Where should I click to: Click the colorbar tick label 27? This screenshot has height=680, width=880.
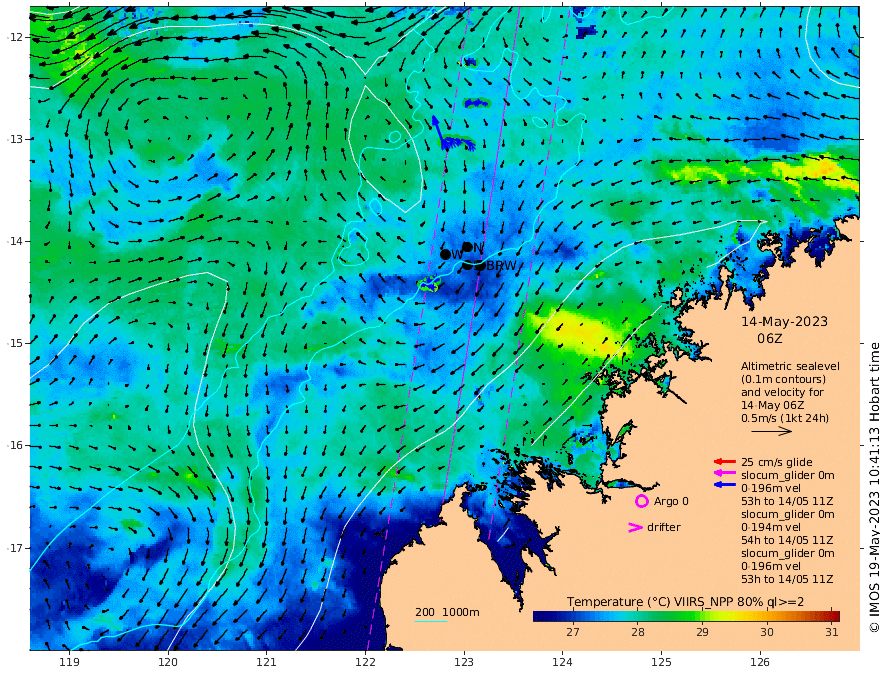click(x=572, y=632)
